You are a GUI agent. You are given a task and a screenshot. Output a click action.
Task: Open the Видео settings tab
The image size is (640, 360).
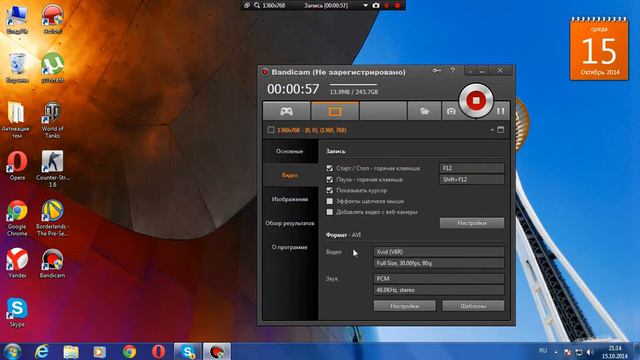[x=290, y=175]
